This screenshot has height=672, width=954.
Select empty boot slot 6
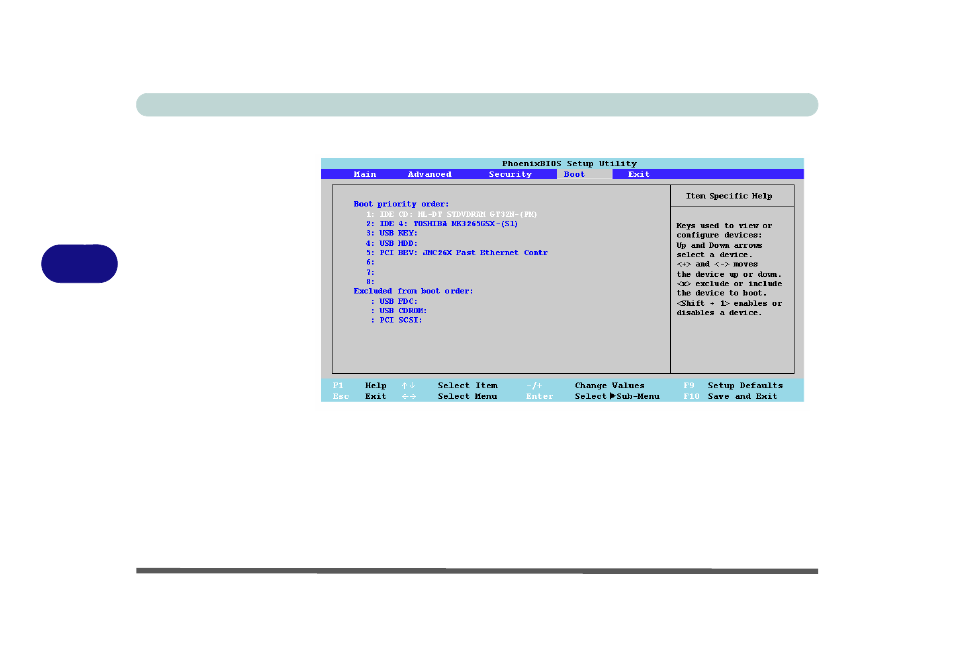tap(370, 262)
